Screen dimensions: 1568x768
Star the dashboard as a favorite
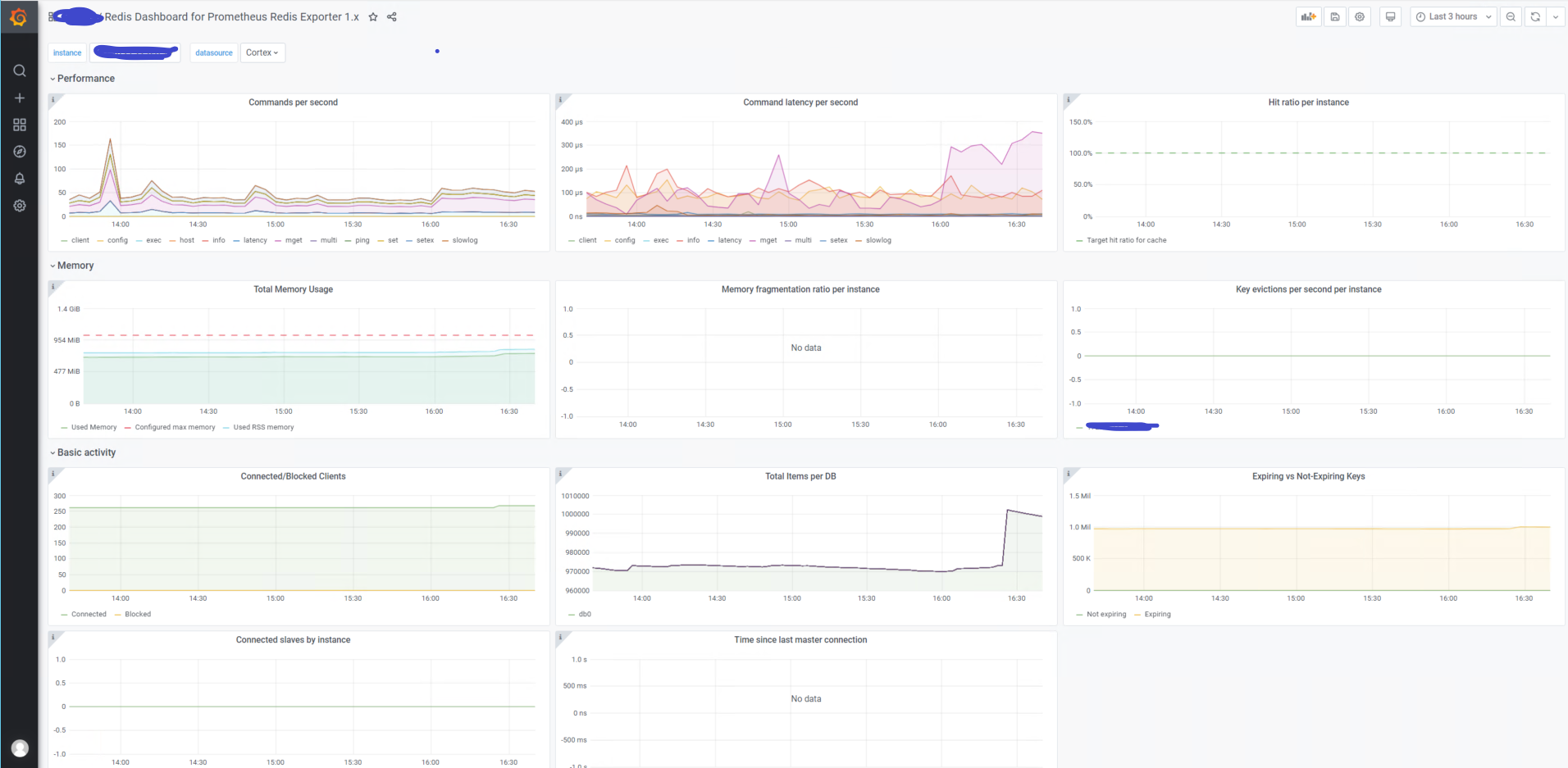tap(373, 16)
